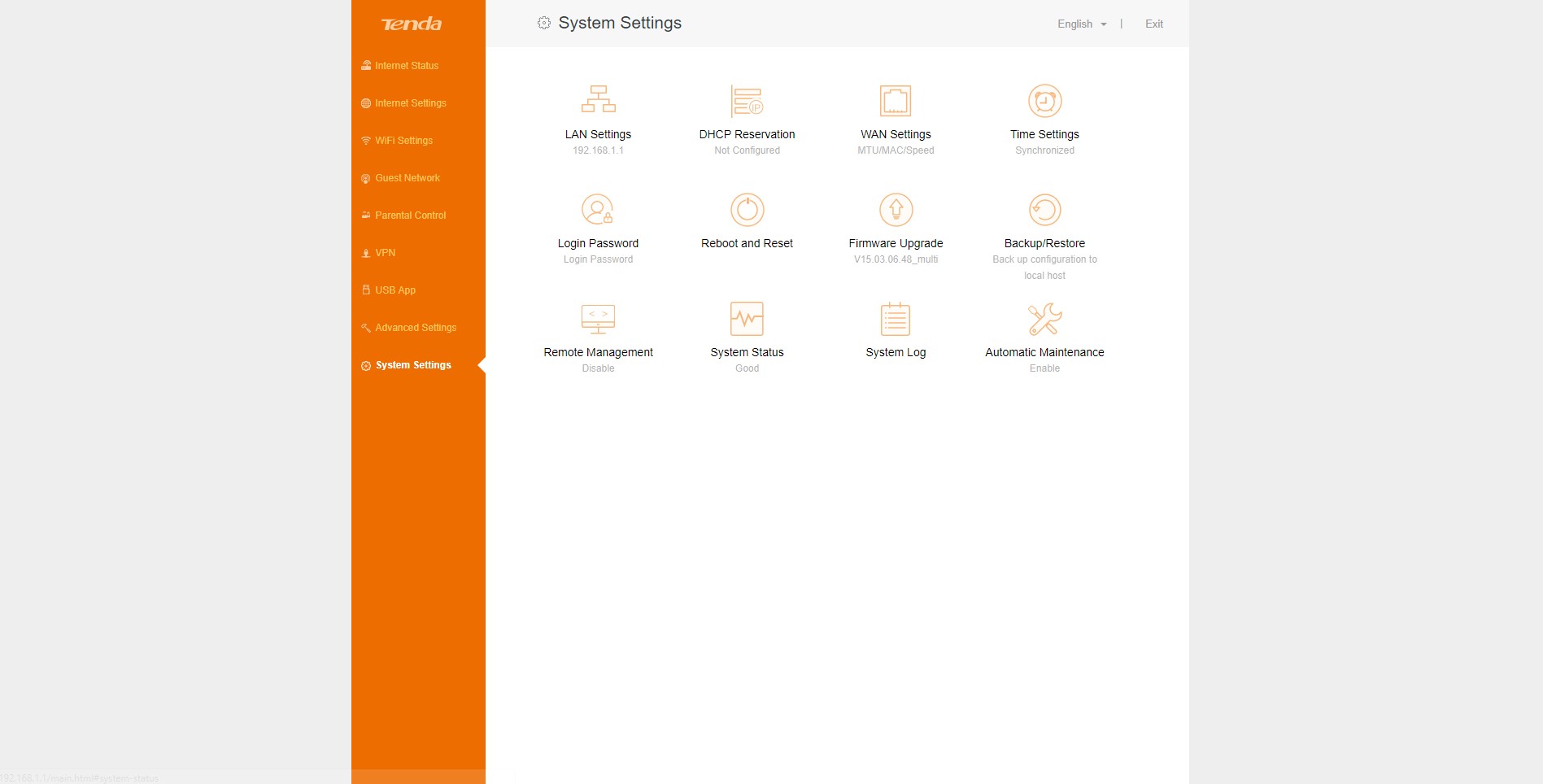
Task: Click the MTU/MAC/Speed subtitle text
Action: tap(896, 150)
